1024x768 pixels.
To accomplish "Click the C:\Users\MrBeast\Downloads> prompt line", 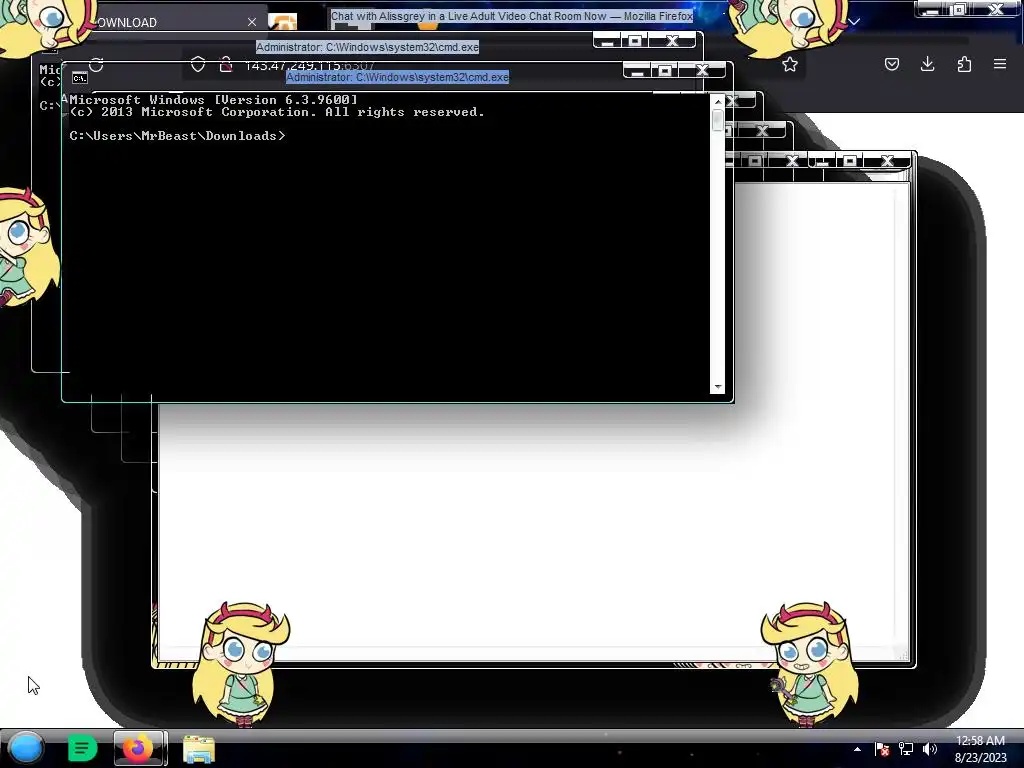I will (x=178, y=136).
